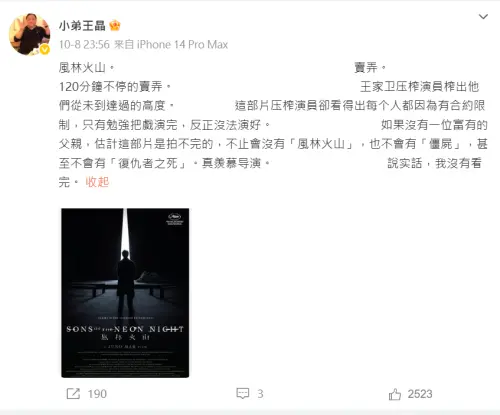Open the post options chevron menu
The height and width of the screenshot is (415, 500).
click(x=483, y=17)
